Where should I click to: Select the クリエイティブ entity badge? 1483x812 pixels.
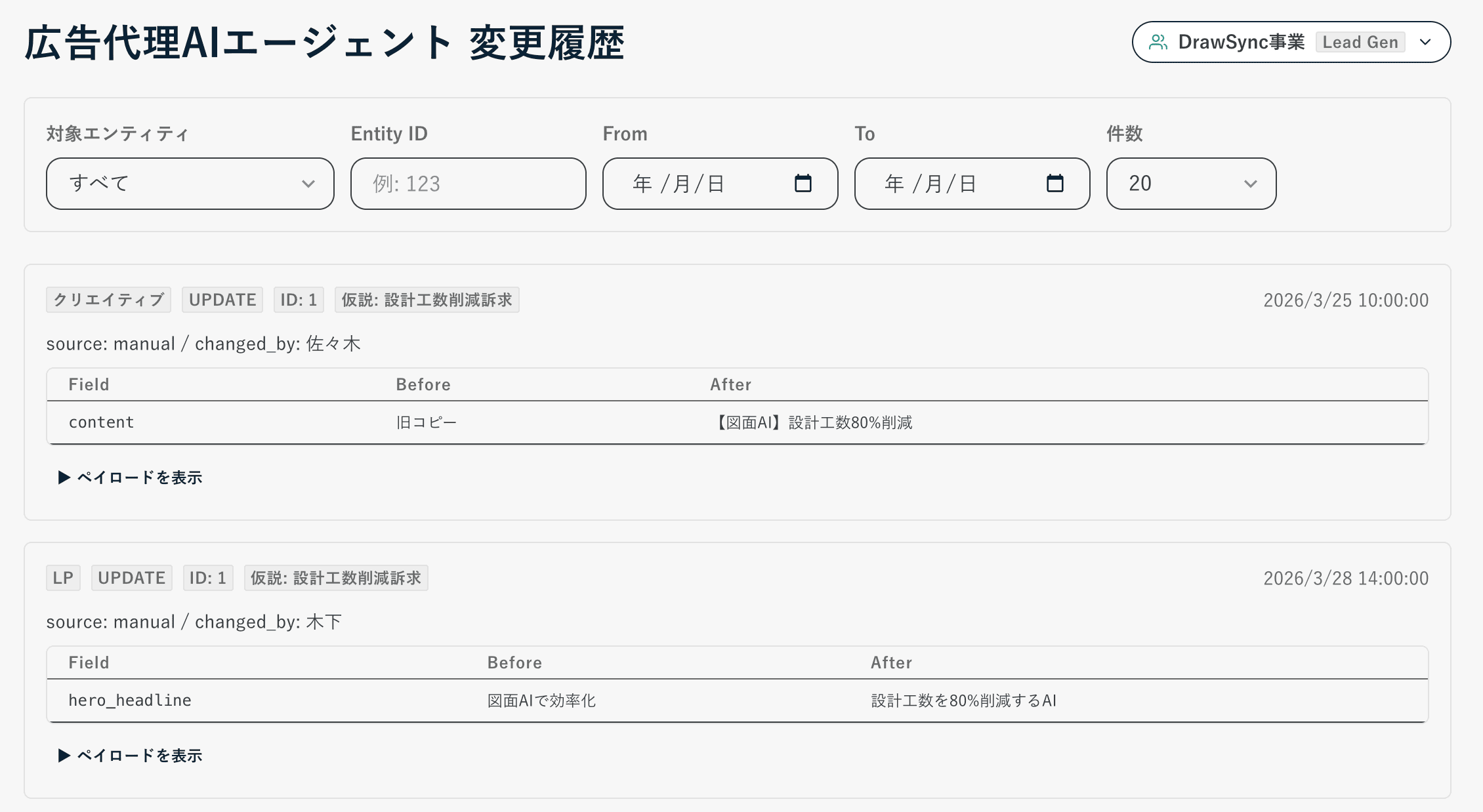(x=108, y=300)
